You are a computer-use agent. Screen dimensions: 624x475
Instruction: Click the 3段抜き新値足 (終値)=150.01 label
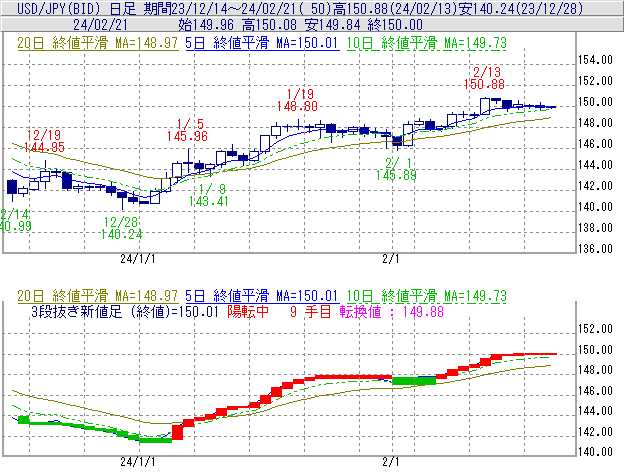click(x=125, y=311)
